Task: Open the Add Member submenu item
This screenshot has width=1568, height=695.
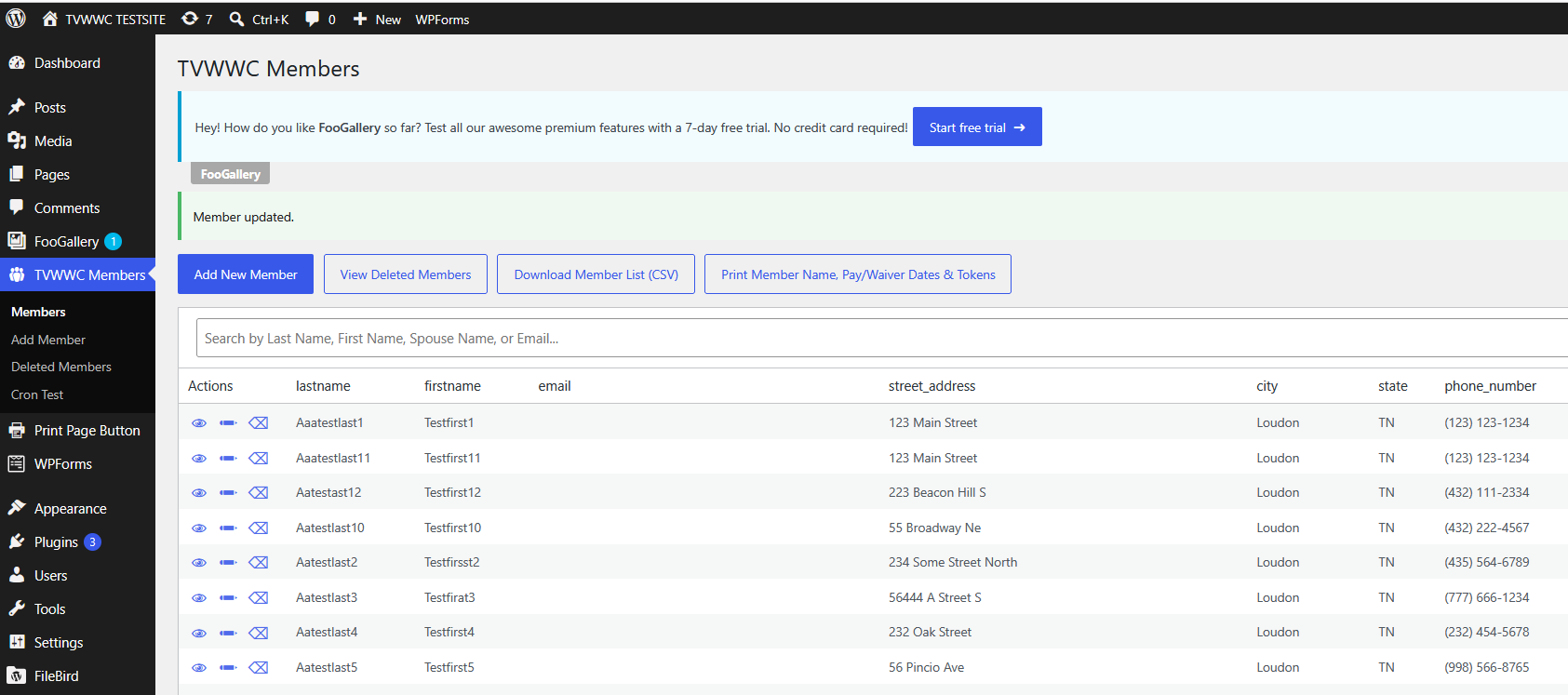Action: click(x=48, y=340)
